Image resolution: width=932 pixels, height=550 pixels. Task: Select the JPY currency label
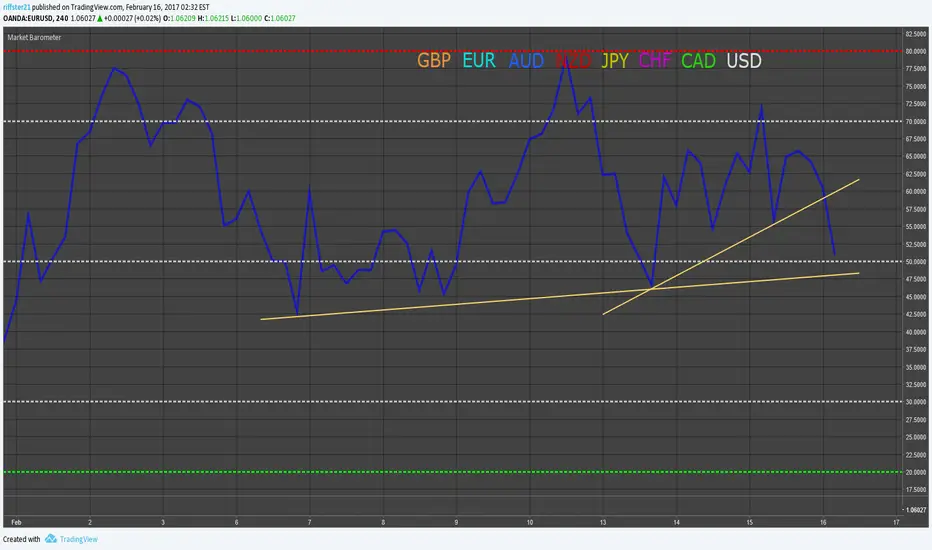pos(615,61)
